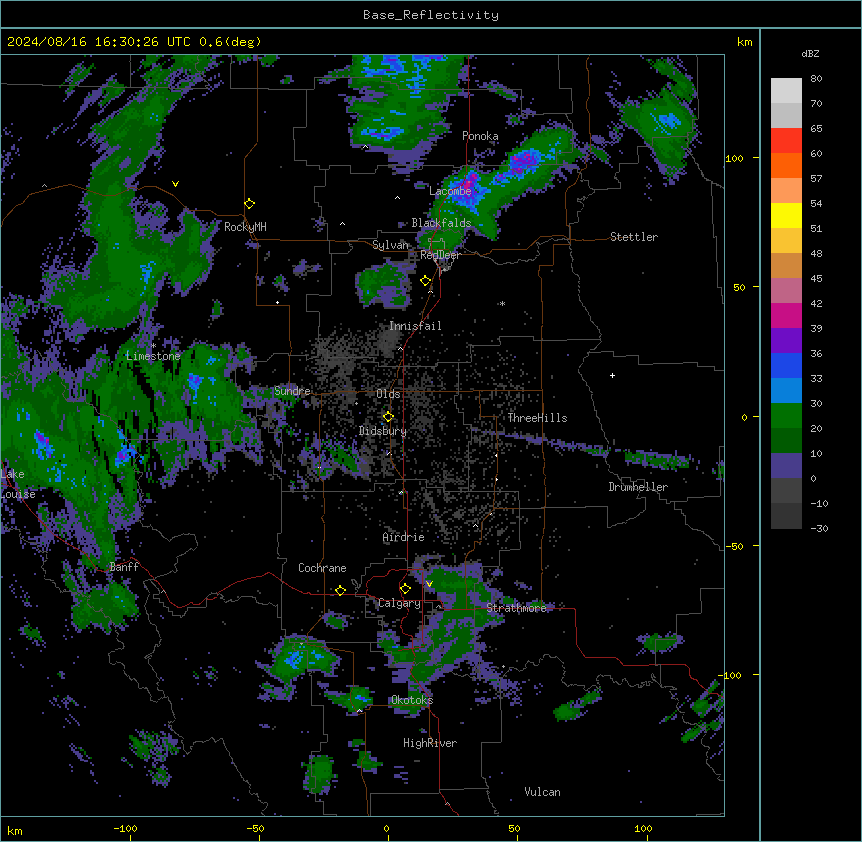Screen dimensions: 862x842
Task: Click the RedDeer city label
Action: 440,255
